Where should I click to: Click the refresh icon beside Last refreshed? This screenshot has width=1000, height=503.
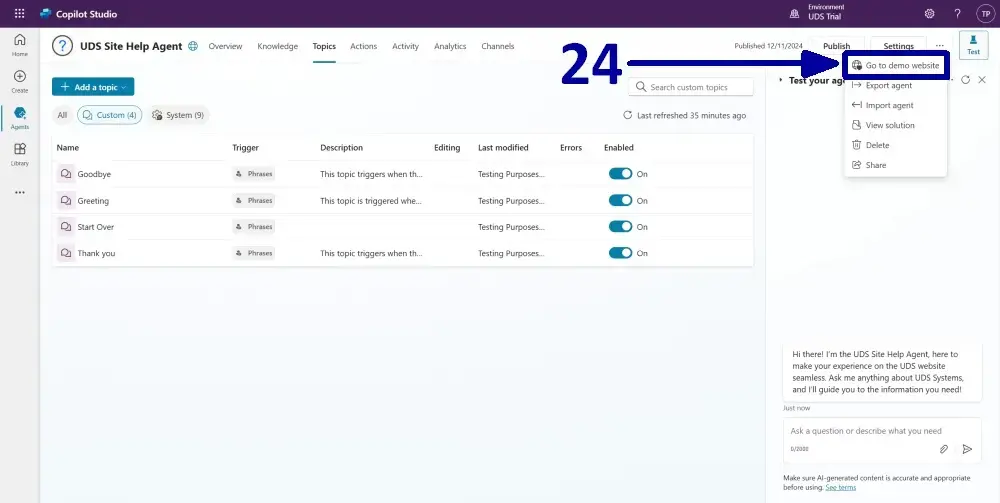point(628,115)
